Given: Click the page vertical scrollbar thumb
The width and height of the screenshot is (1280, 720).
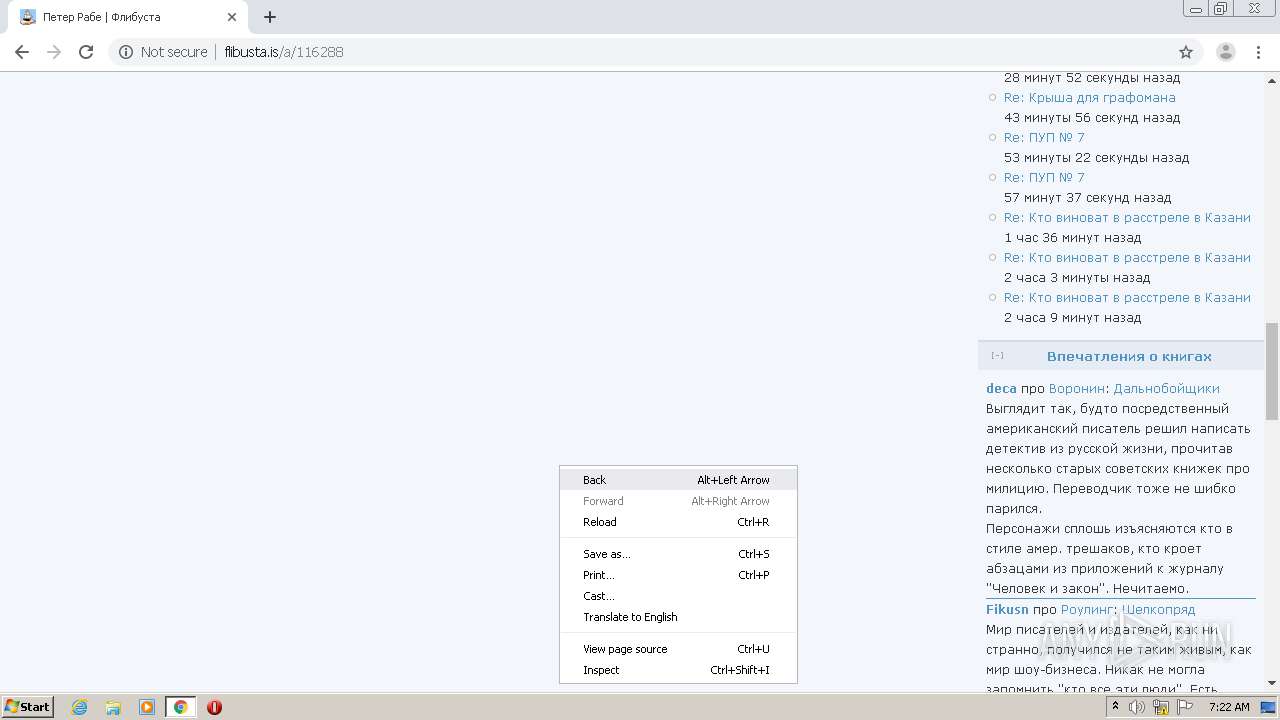Looking at the screenshot, I should (1272, 371).
